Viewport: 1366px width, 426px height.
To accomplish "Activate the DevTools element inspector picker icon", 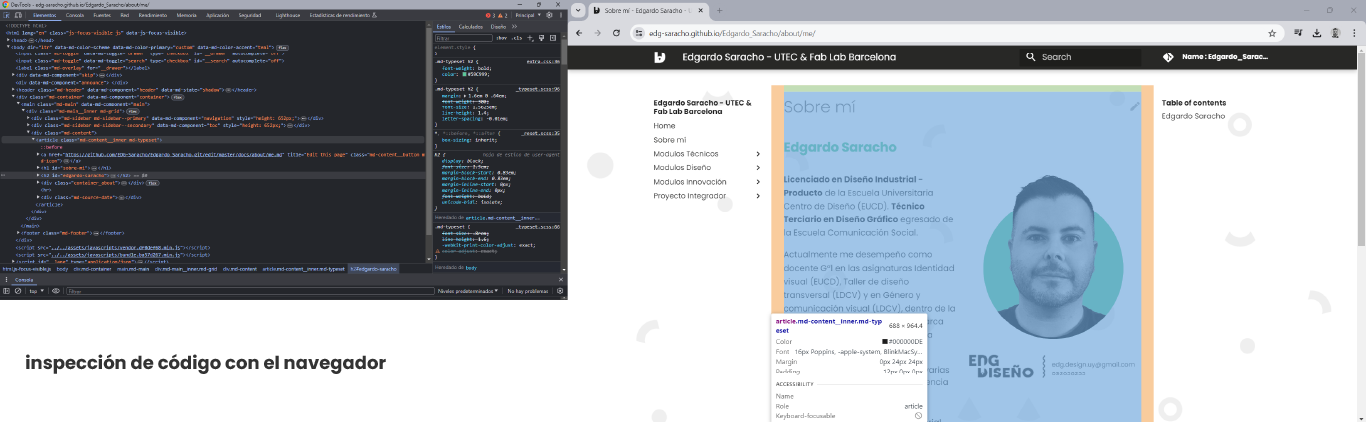I will [7, 15].
